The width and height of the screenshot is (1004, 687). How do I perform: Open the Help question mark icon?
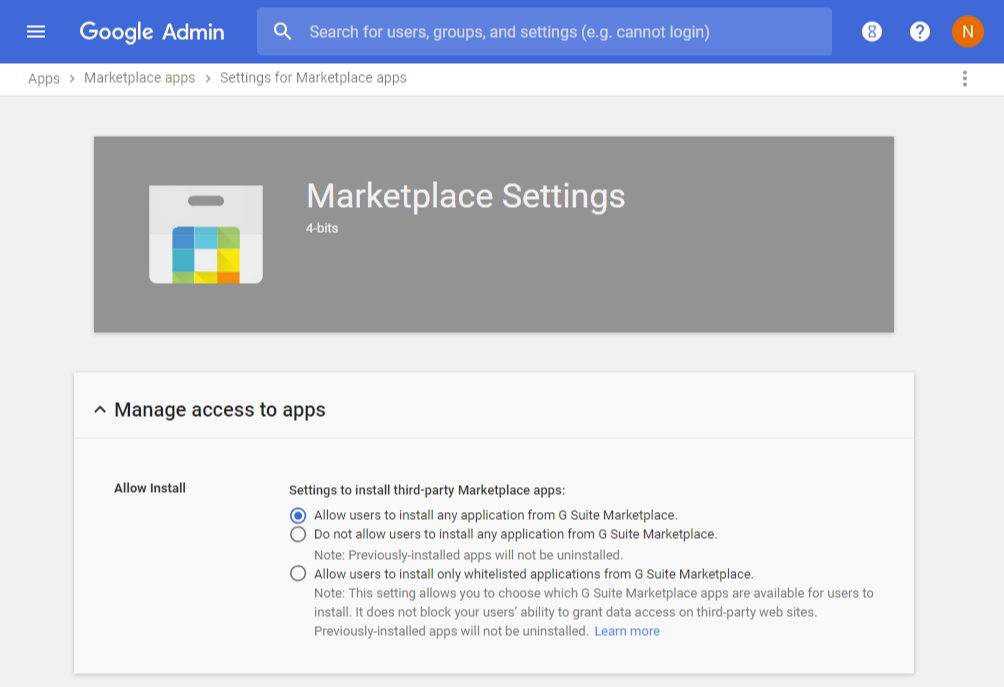coord(919,31)
